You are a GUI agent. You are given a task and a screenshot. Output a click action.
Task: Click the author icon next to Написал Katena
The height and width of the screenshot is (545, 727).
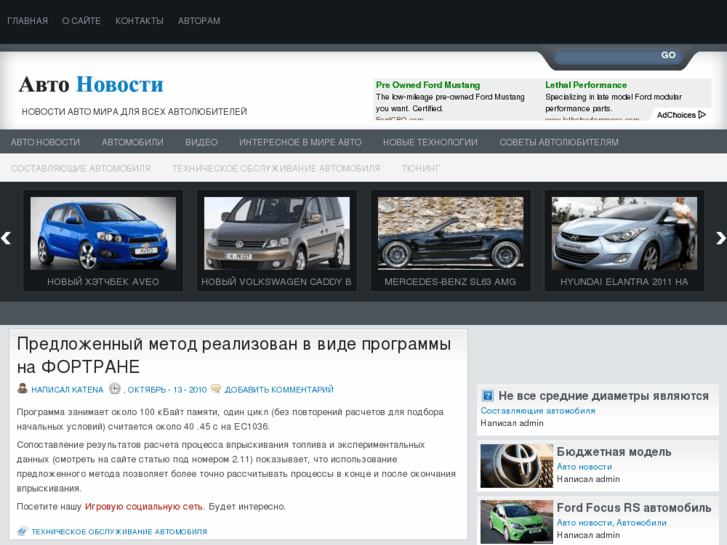pyautogui.click(x=22, y=389)
